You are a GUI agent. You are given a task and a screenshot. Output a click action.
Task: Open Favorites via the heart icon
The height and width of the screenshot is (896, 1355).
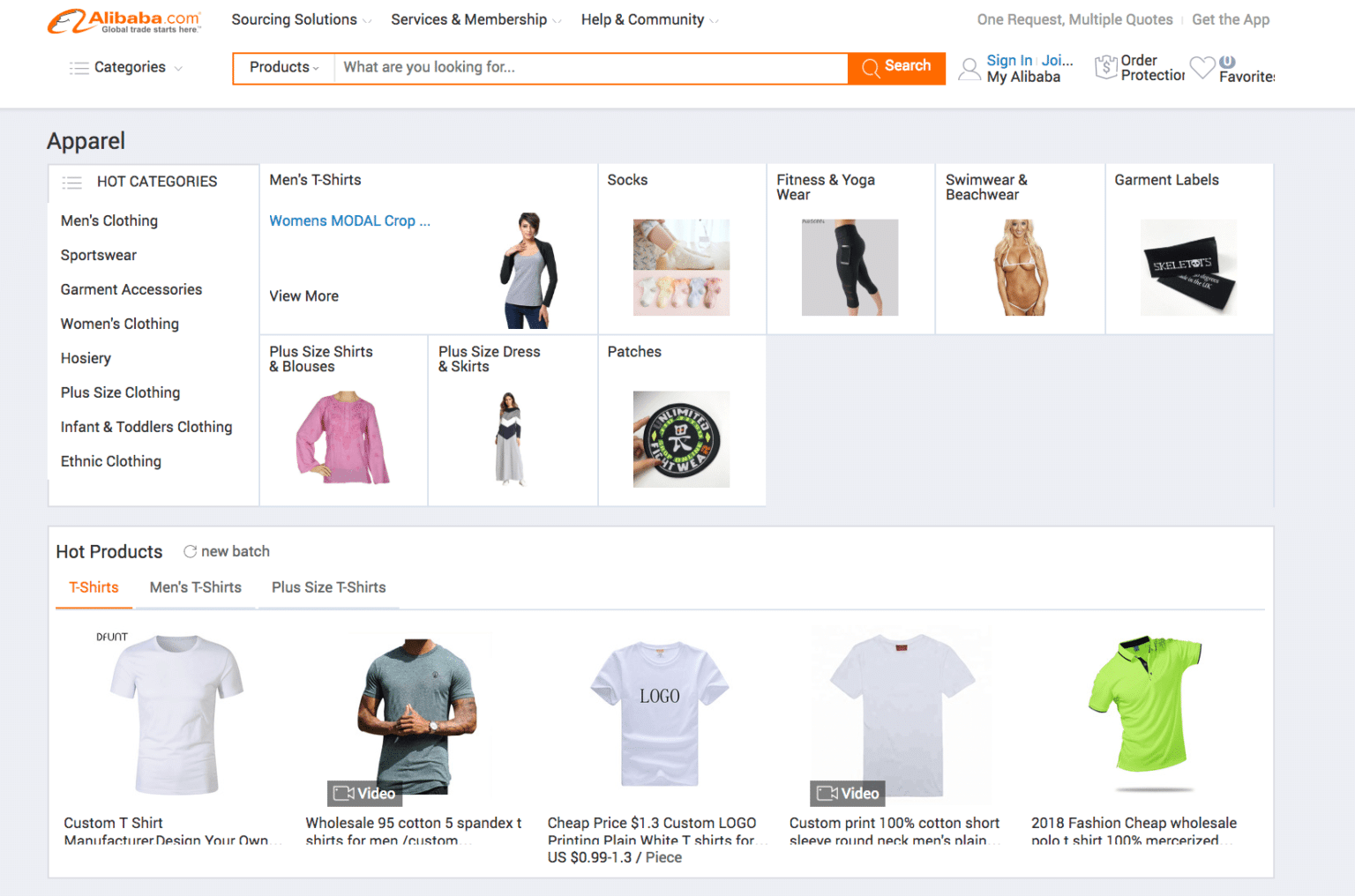[x=1202, y=67]
